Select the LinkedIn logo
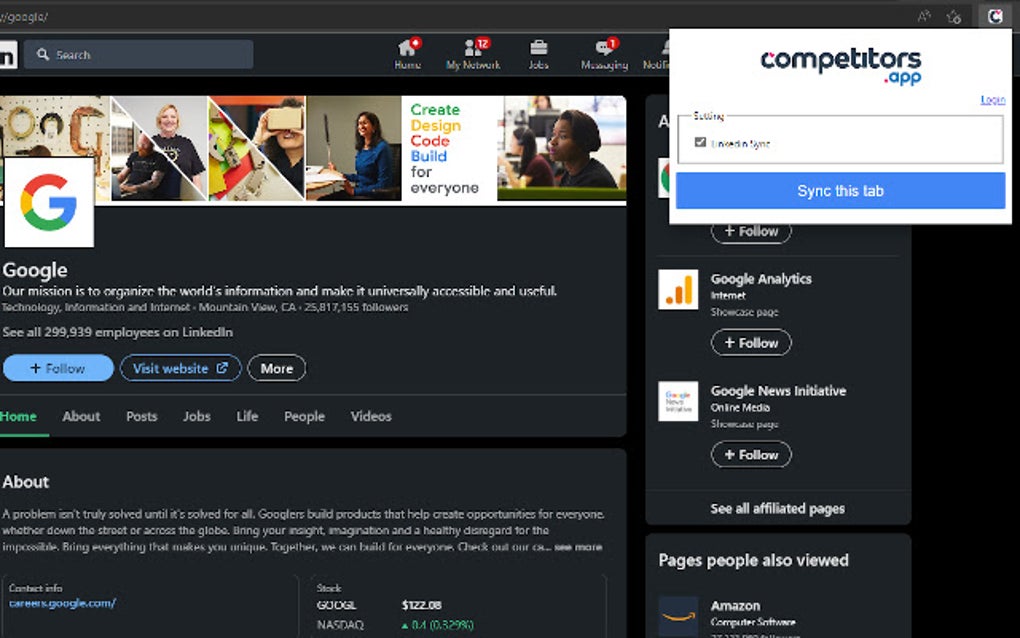1020x638 pixels. (x=8, y=54)
